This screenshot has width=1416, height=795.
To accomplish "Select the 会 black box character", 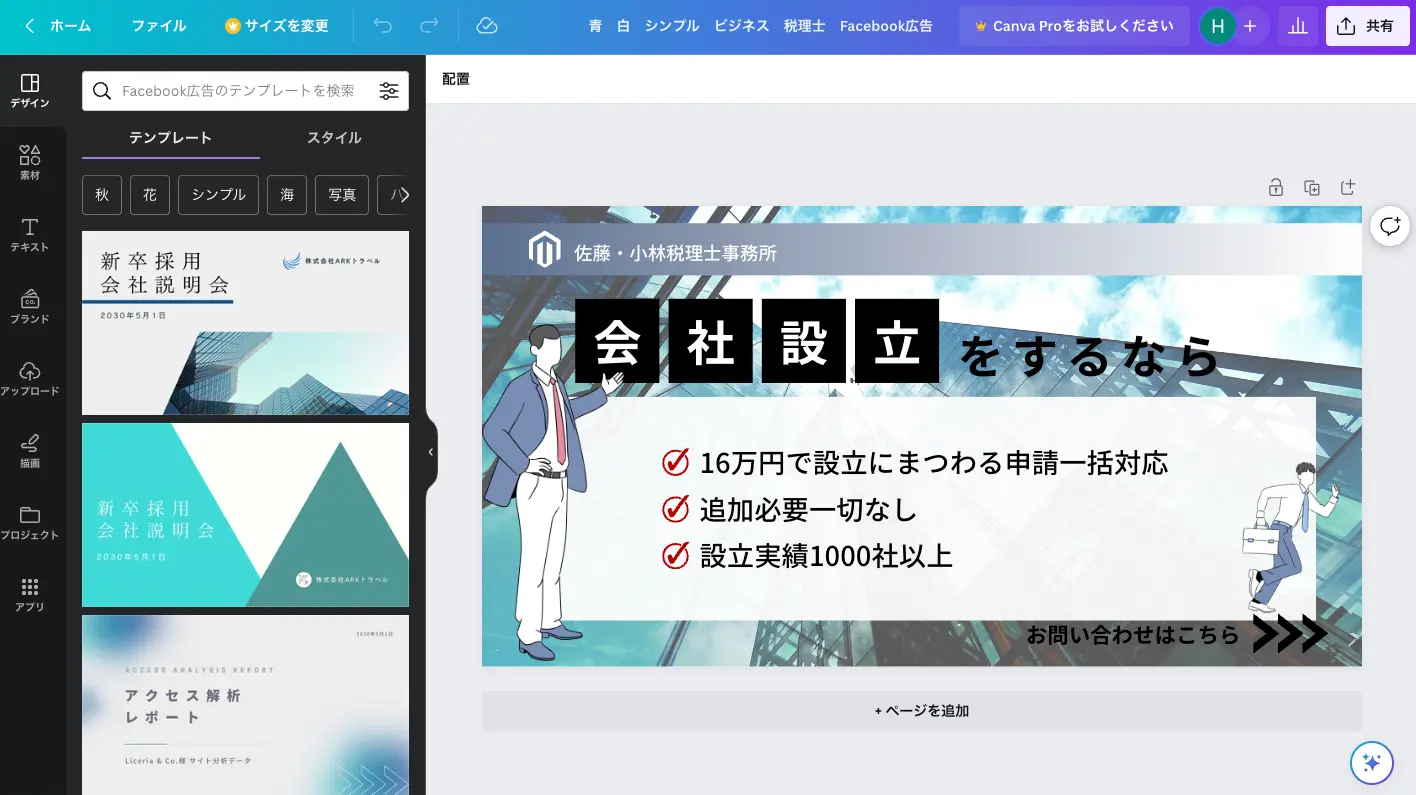I will click(617, 341).
